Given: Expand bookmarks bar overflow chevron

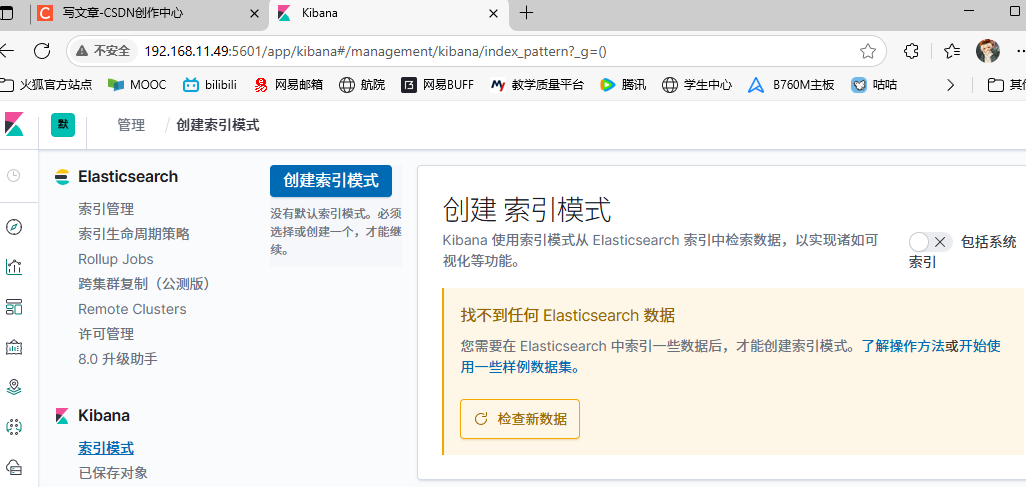Looking at the screenshot, I should point(951,84).
